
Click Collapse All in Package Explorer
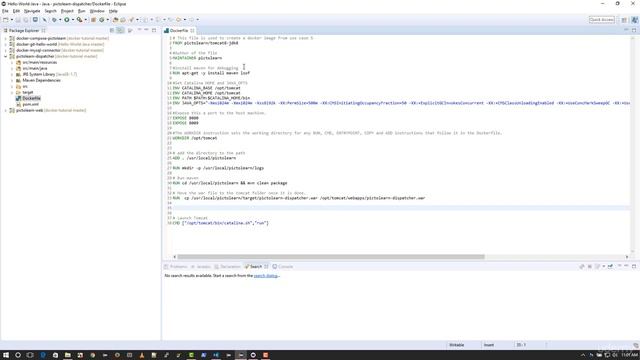[x=112, y=30]
